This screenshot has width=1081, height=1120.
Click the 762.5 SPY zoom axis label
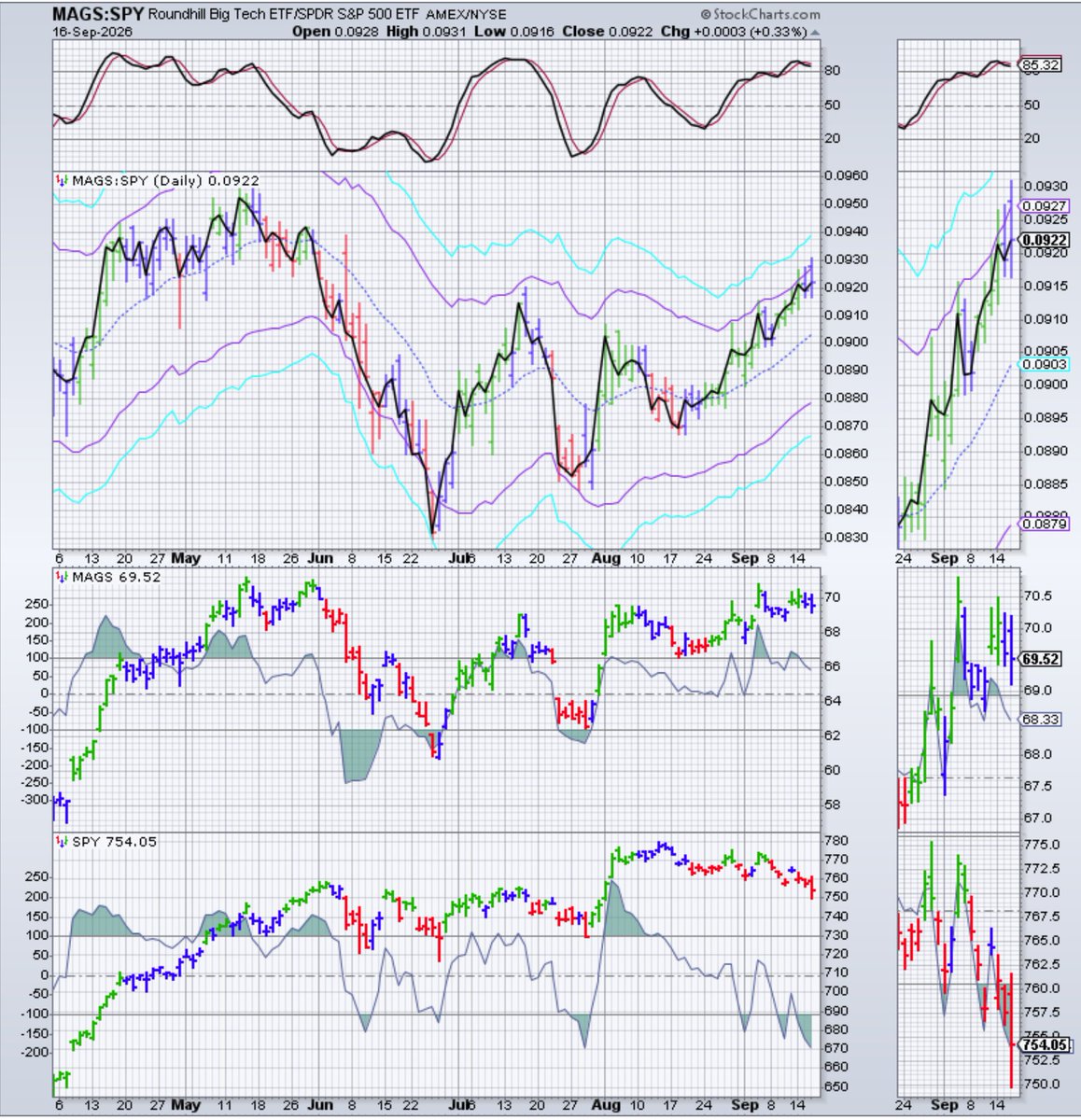click(1042, 964)
